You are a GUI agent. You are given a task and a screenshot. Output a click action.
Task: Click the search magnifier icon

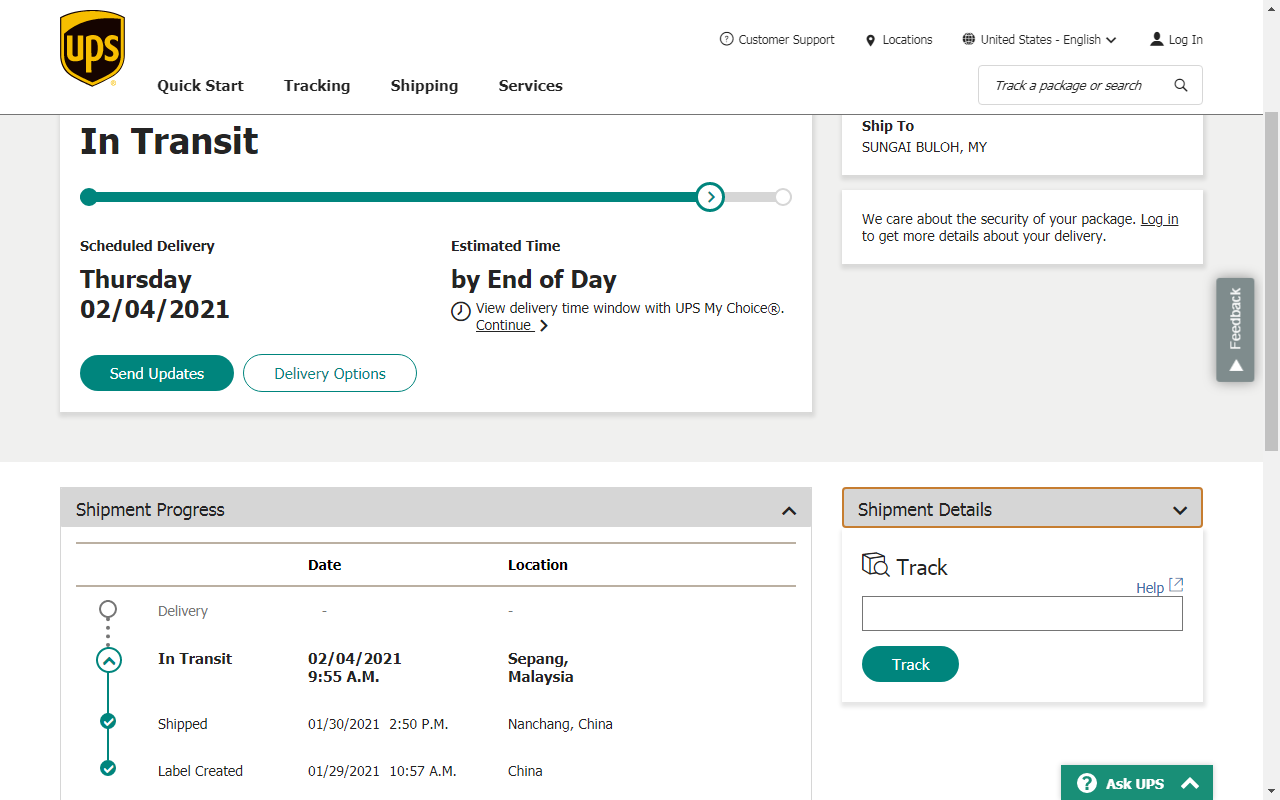point(1181,86)
